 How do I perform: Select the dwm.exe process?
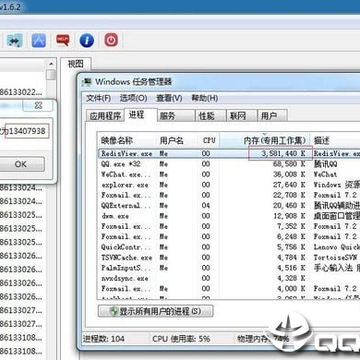point(115,216)
